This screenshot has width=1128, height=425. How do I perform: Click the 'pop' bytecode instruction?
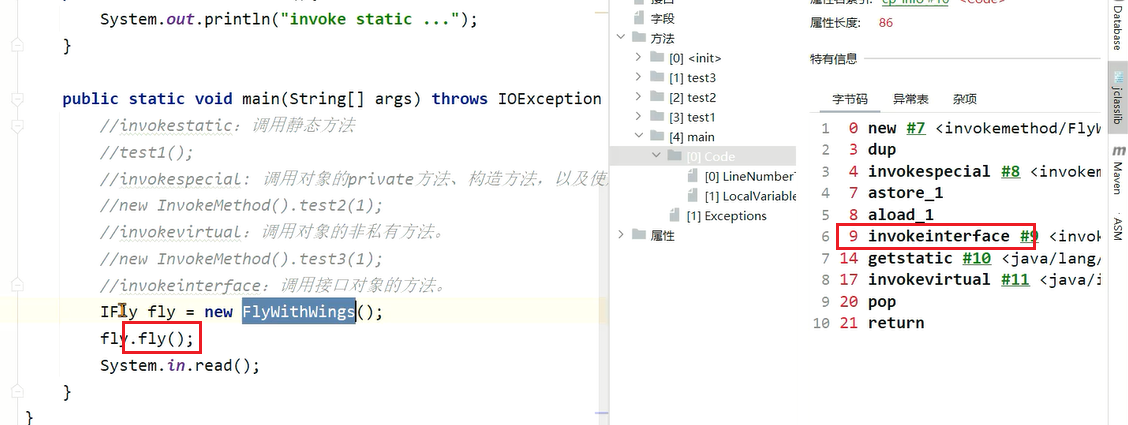[882, 301]
